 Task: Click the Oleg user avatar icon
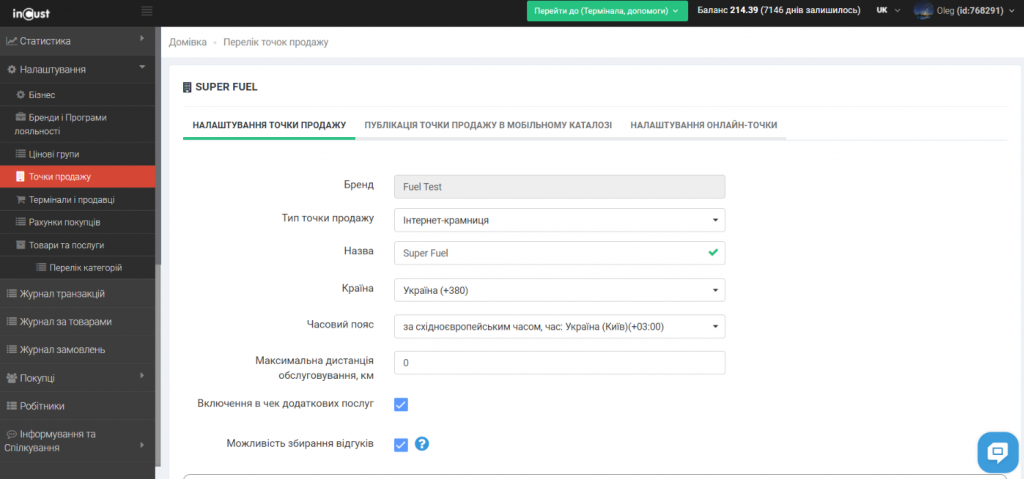[922, 11]
